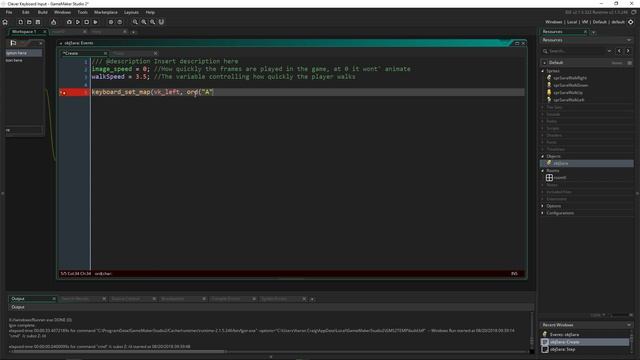The image size is (640, 360).
Task: Collapse the Default view header
Action: click(544, 63)
